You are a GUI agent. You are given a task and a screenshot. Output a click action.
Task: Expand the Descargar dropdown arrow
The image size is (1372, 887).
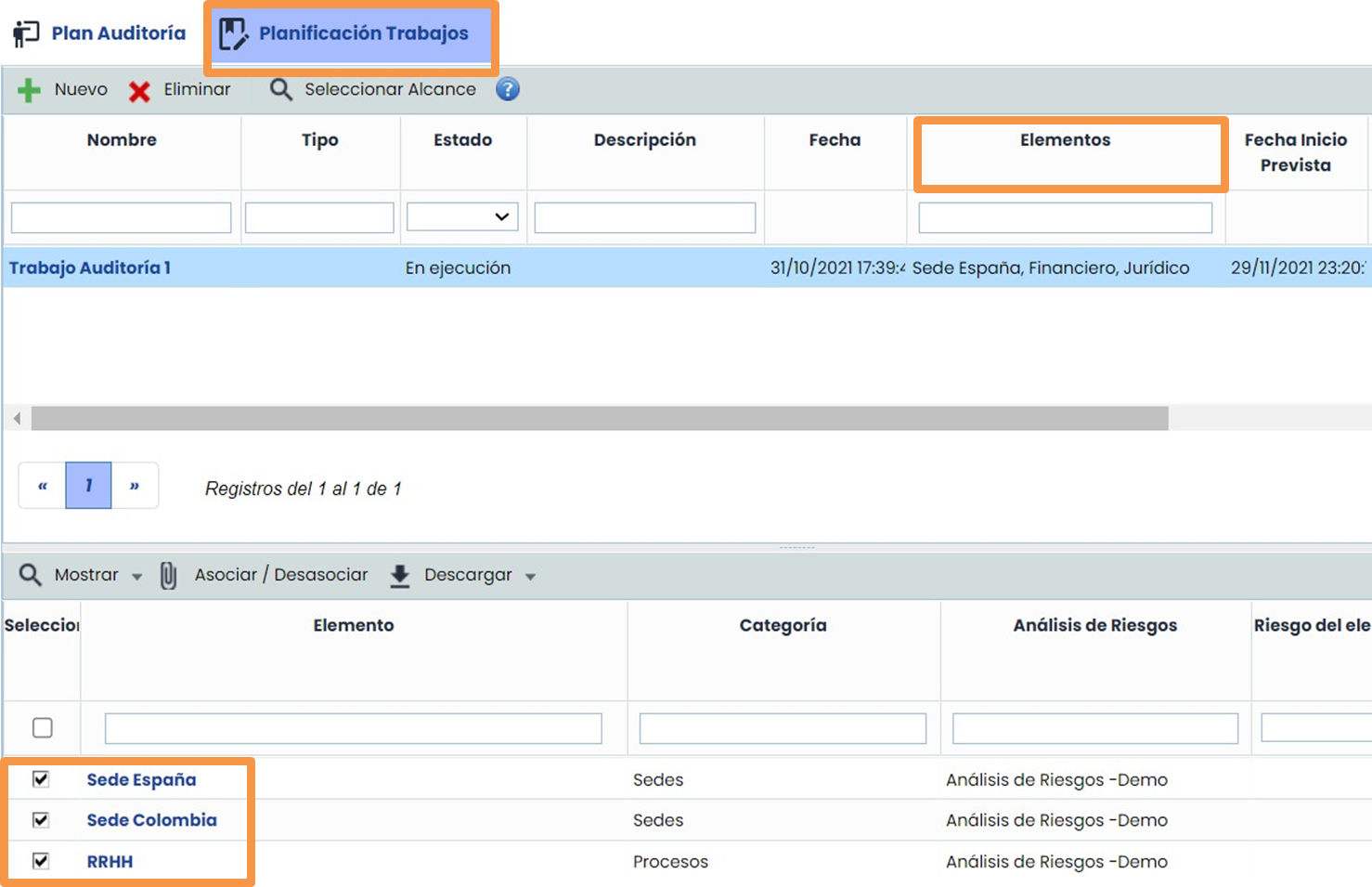[x=531, y=577]
